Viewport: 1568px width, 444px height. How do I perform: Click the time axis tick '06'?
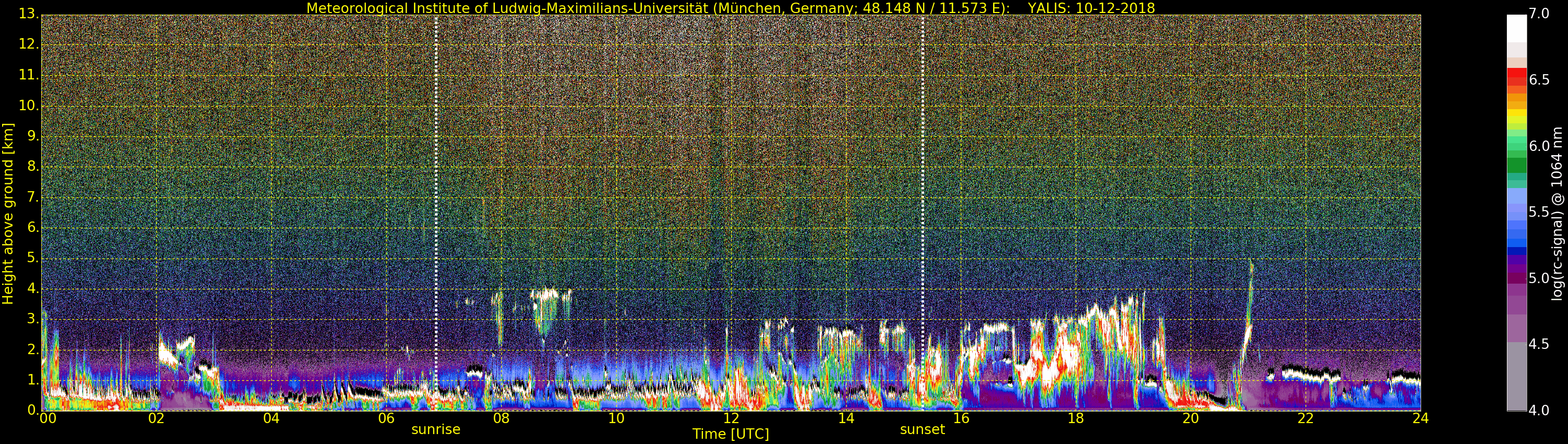point(387,418)
